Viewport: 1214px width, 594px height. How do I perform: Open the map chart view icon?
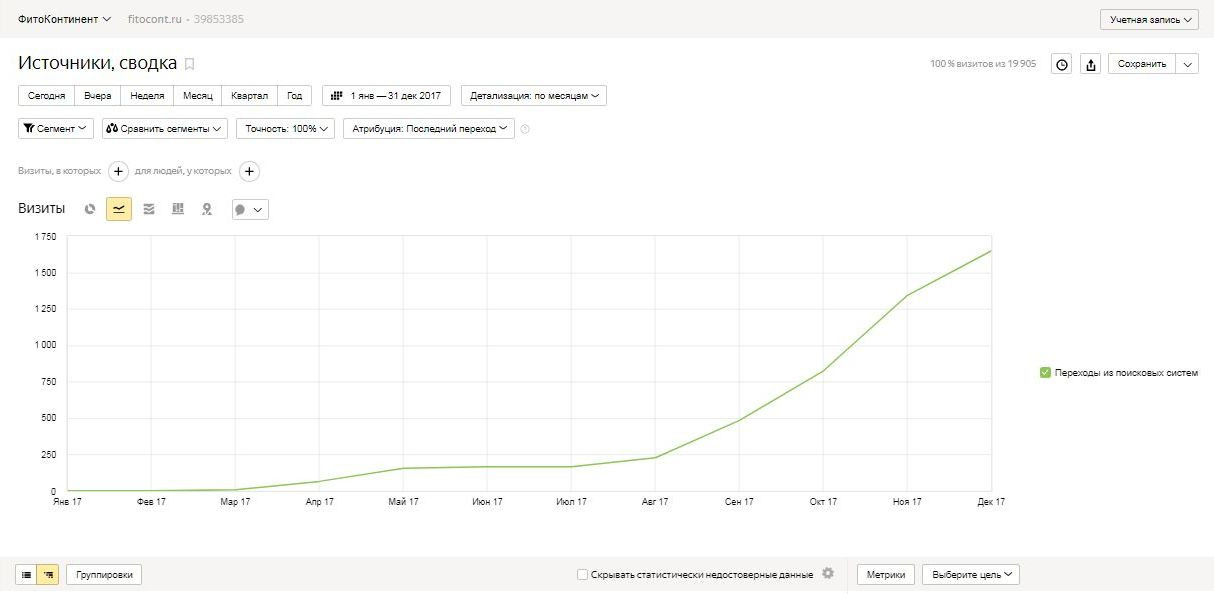(x=207, y=209)
